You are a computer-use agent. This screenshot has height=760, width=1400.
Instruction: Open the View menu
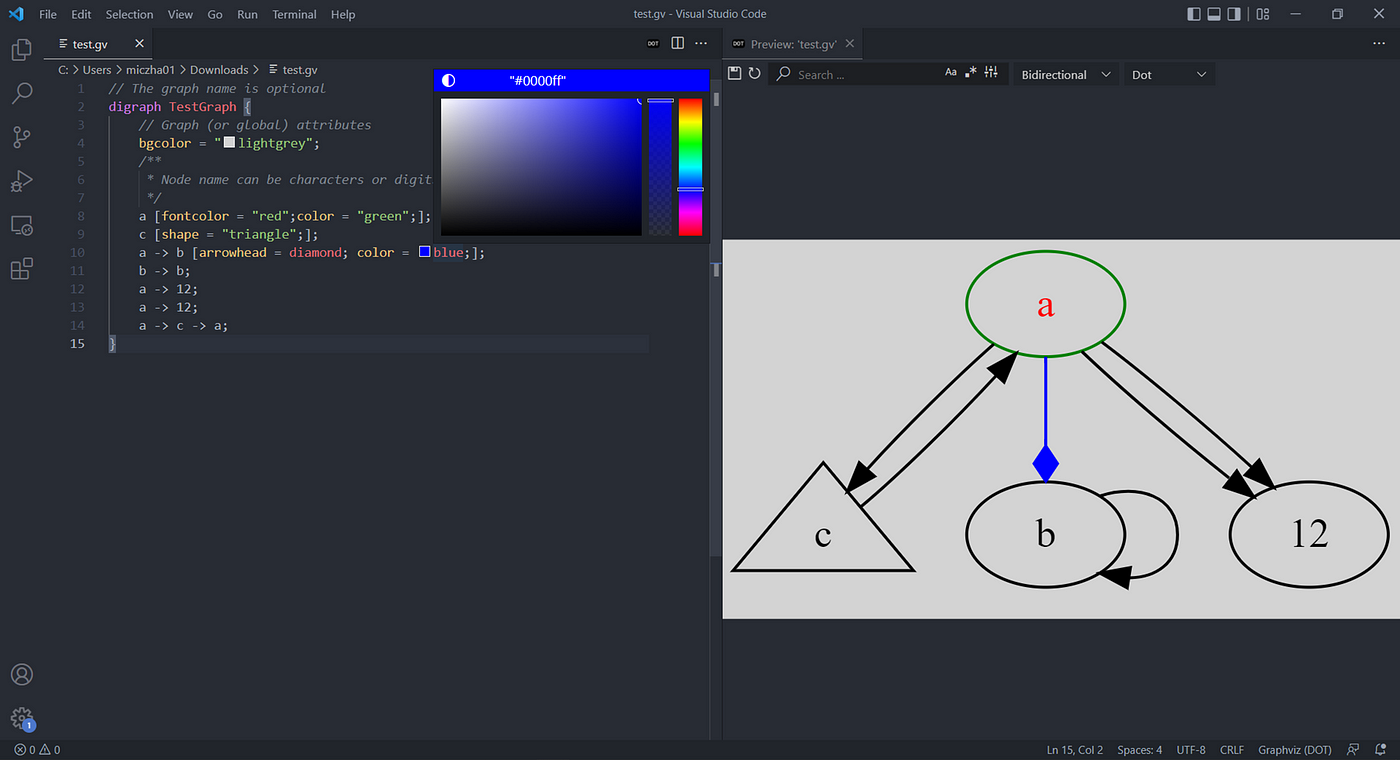181,14
